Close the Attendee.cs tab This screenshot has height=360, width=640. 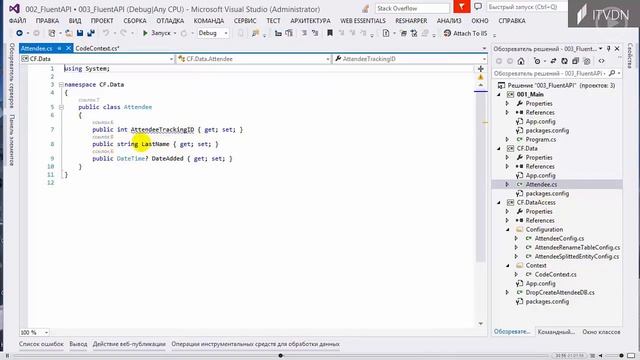[x=68, y=48]
